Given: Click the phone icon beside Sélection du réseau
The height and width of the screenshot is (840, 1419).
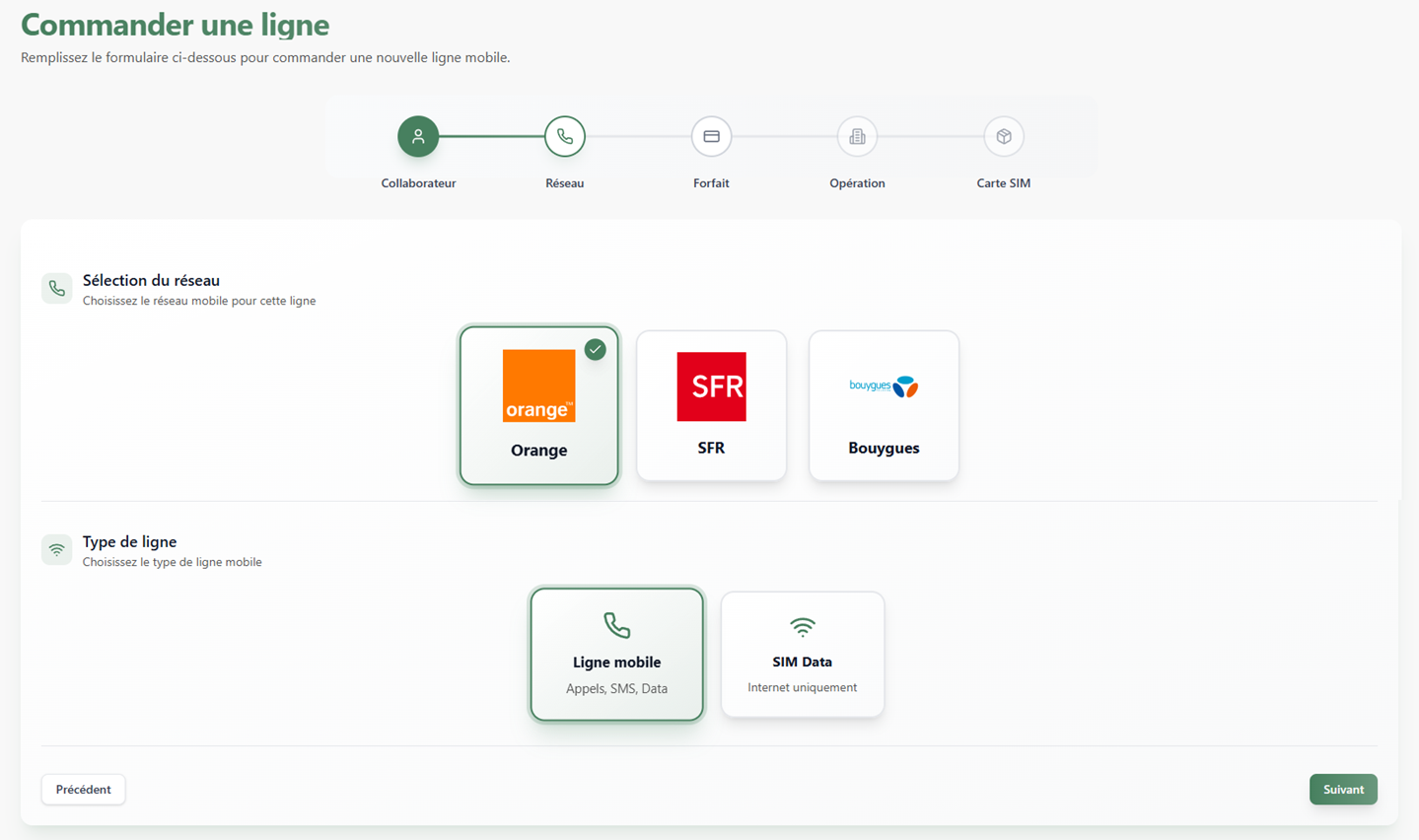Looking at the screenshot, I should pyautogui.click(x=57, y=289).
